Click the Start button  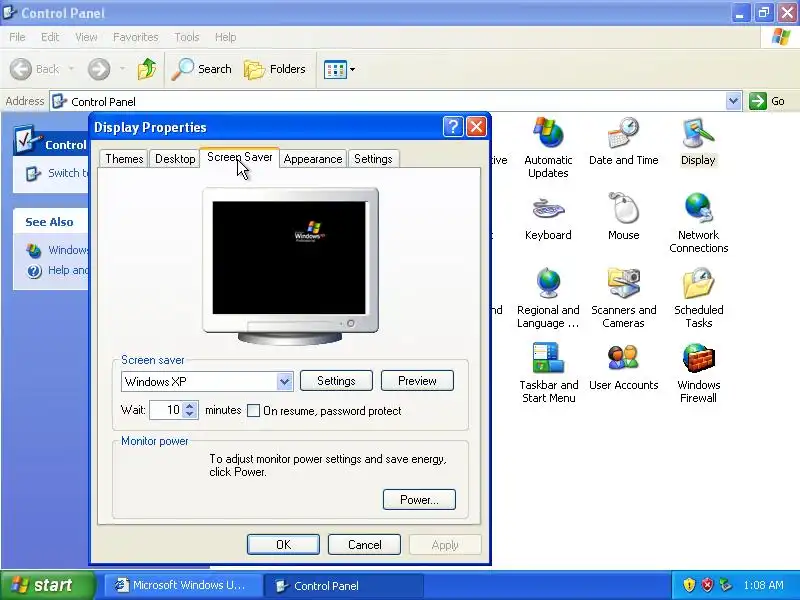(47, 585)
